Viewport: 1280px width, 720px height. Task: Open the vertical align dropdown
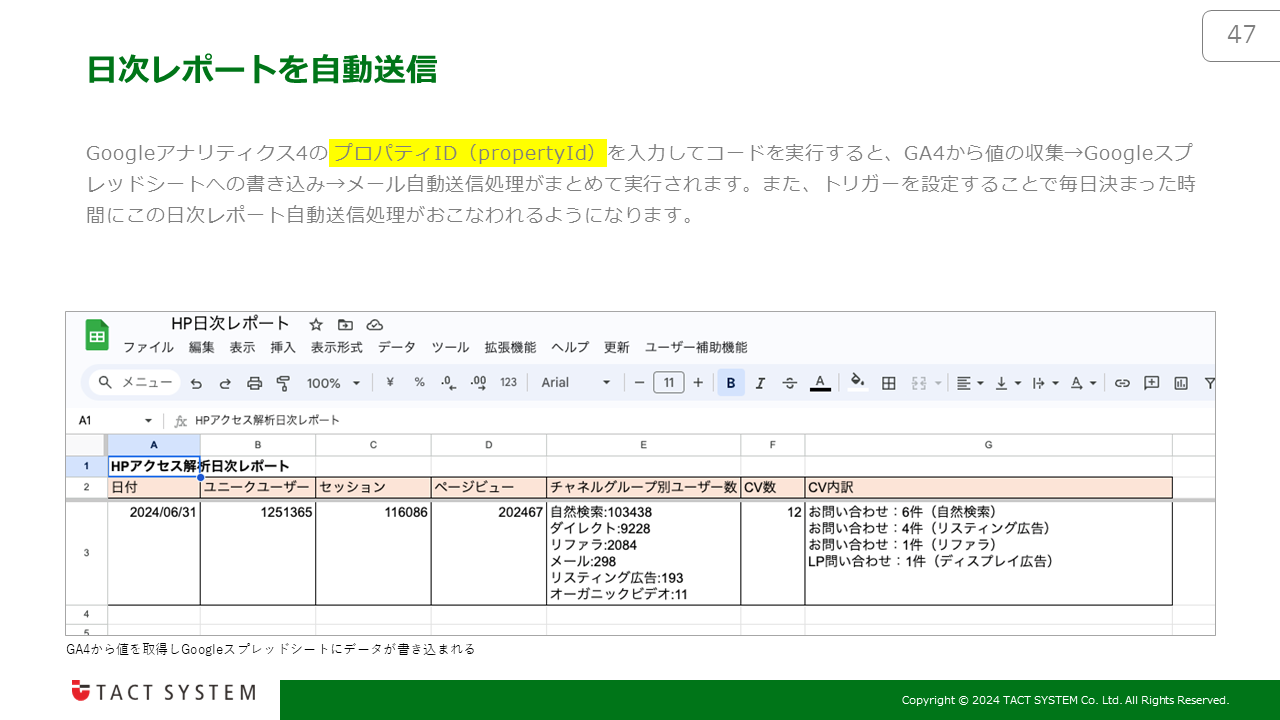(x=1007, y=382)
